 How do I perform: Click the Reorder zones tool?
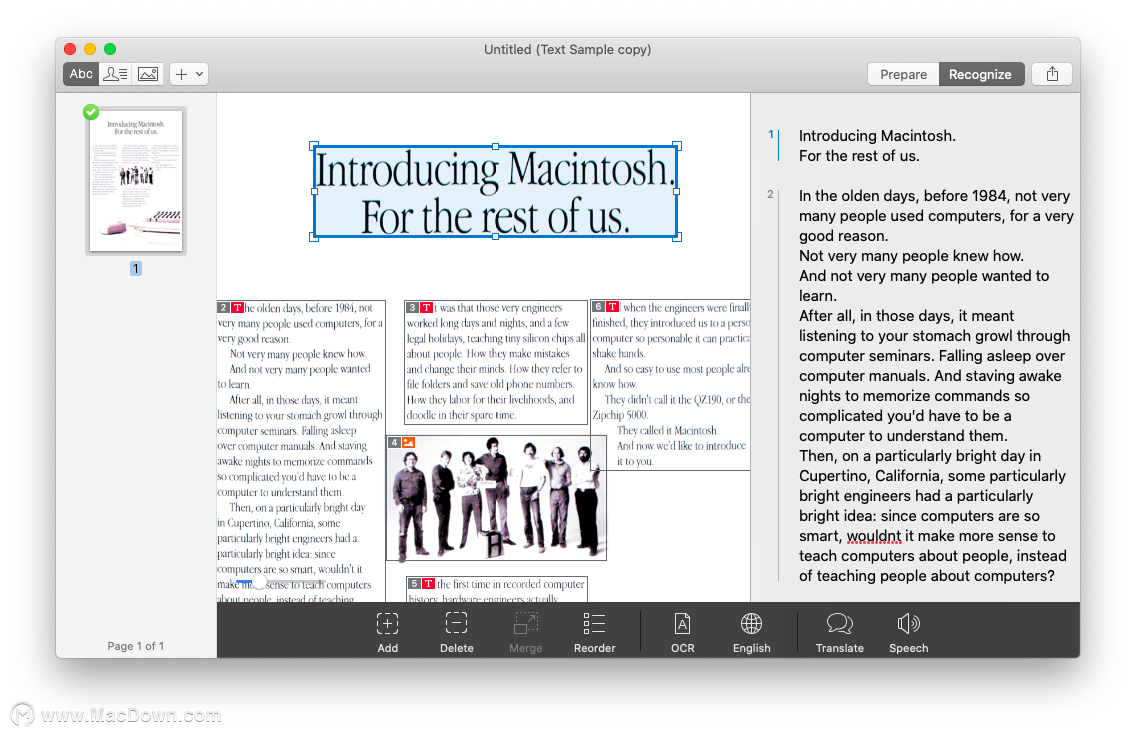click(x=594, y=633)
